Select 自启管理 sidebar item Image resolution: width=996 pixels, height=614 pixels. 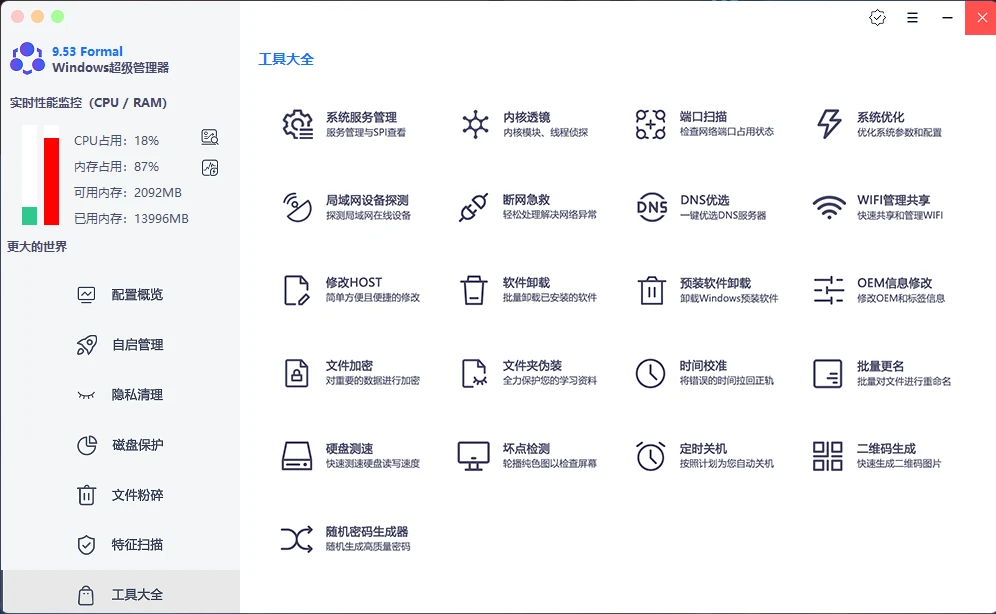pos(120,345)
